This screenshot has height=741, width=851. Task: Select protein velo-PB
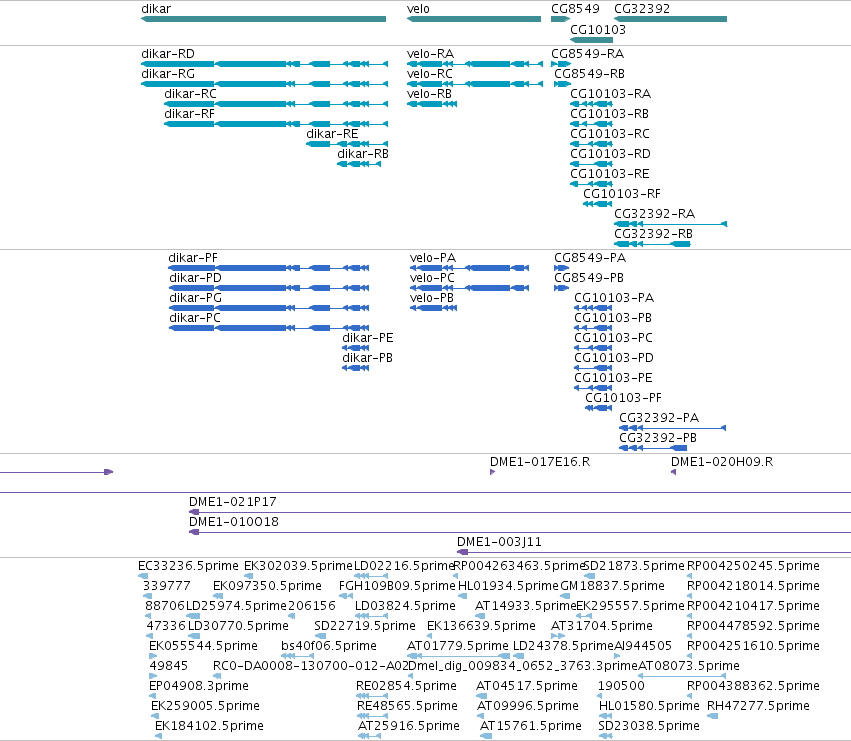click(434, 308)
